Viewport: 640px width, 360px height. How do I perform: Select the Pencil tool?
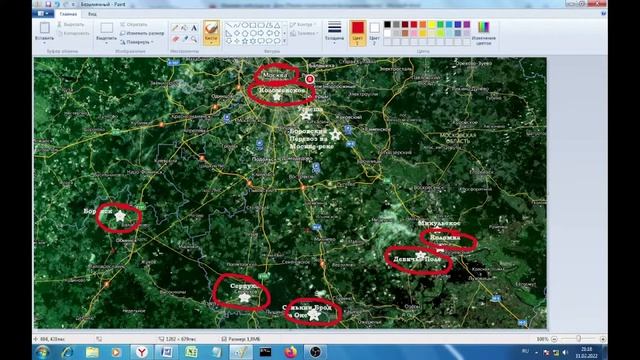coord(175,28)
